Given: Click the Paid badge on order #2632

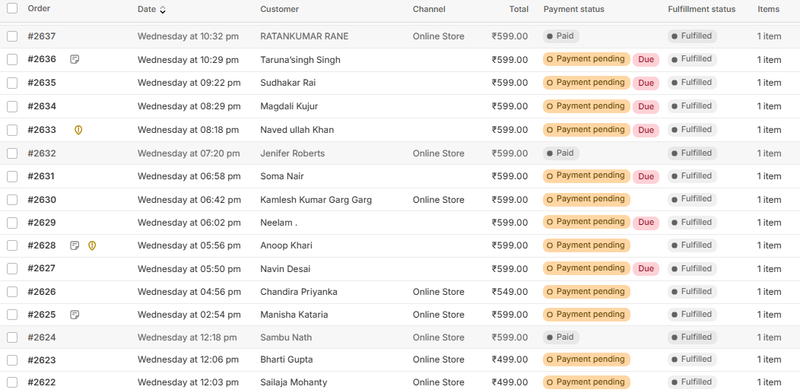Looking at the screenshot, I should click(561, 153).
